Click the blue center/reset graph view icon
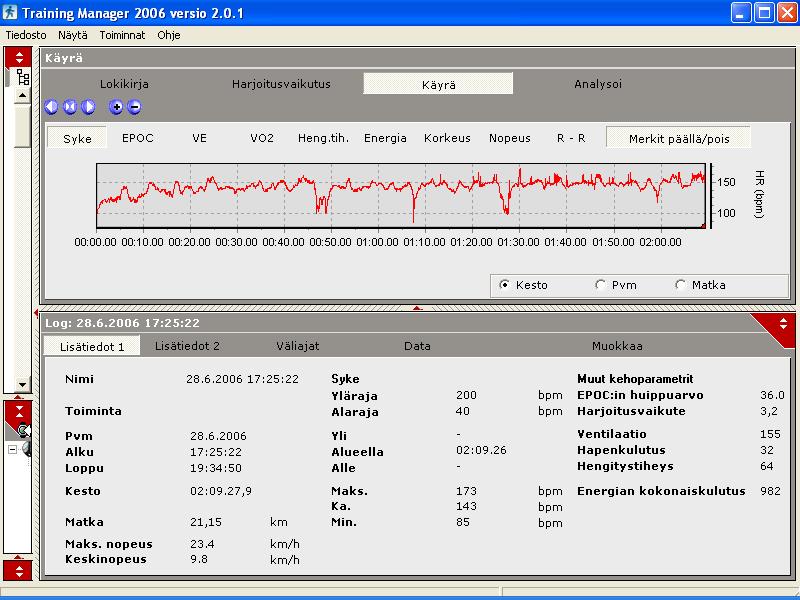The image size is (800, 600). pos(70,107)
